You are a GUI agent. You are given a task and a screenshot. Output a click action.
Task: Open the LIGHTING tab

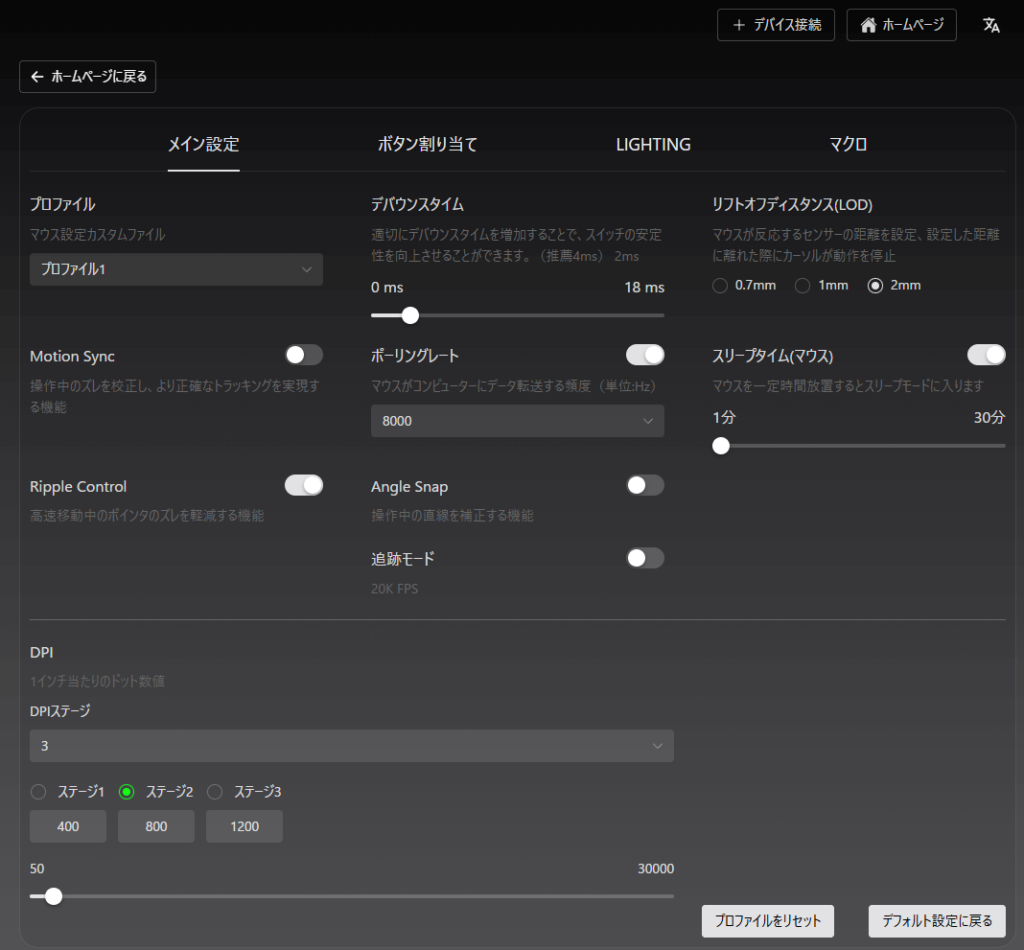[653, 144]
